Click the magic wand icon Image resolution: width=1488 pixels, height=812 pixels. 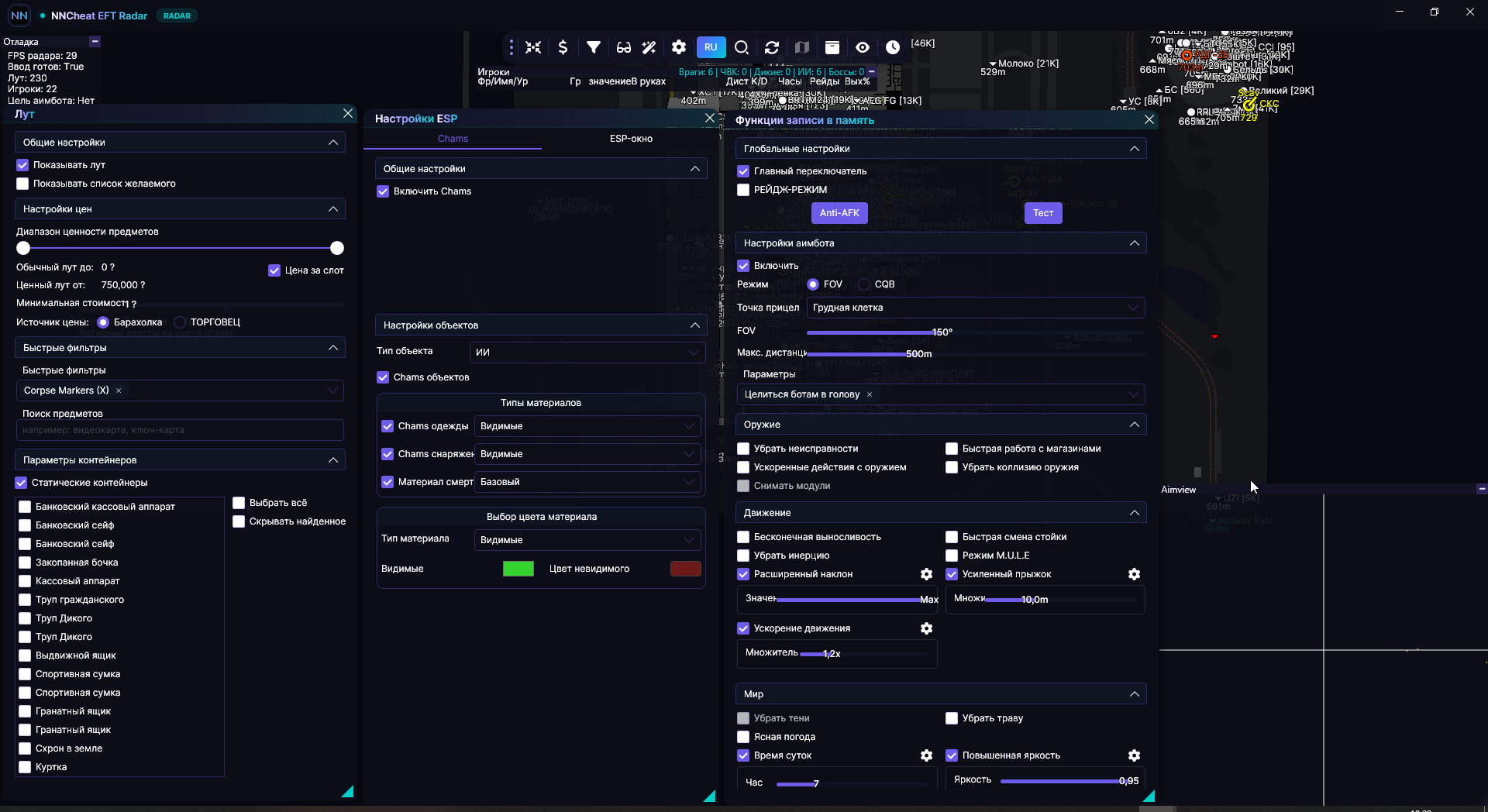pyautogui.click(x=649, y=47)
